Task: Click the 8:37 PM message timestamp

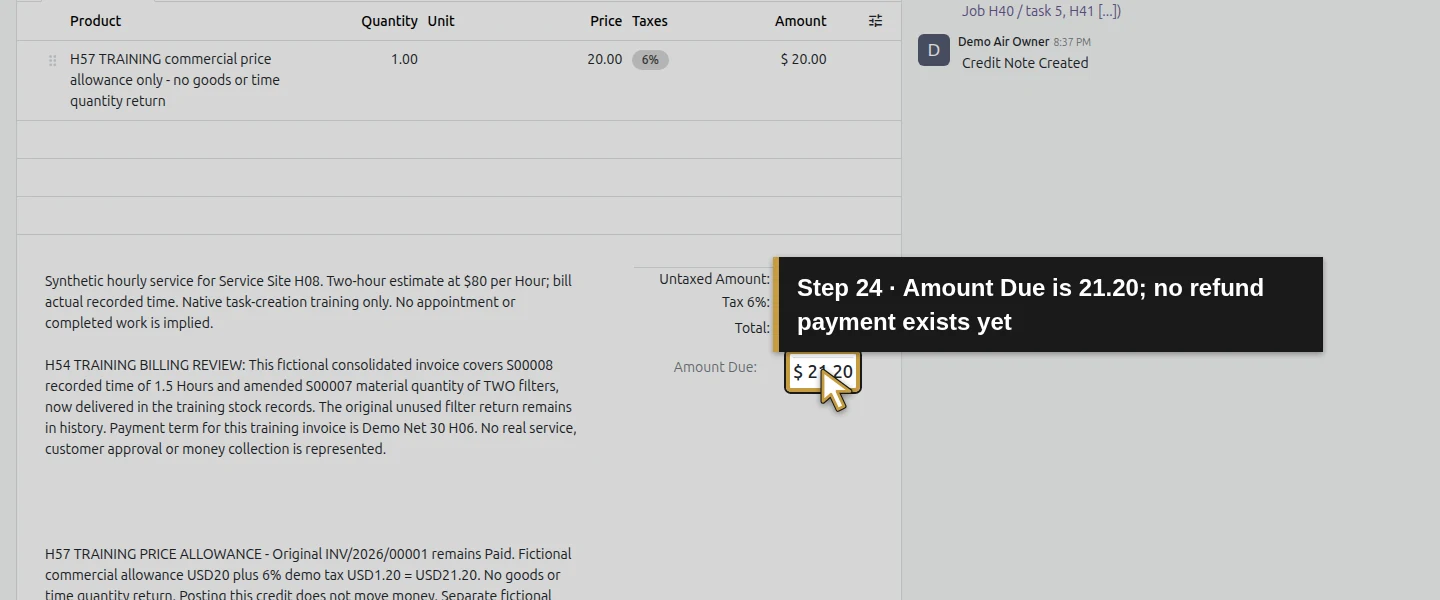Action: tap(1072, 42)
